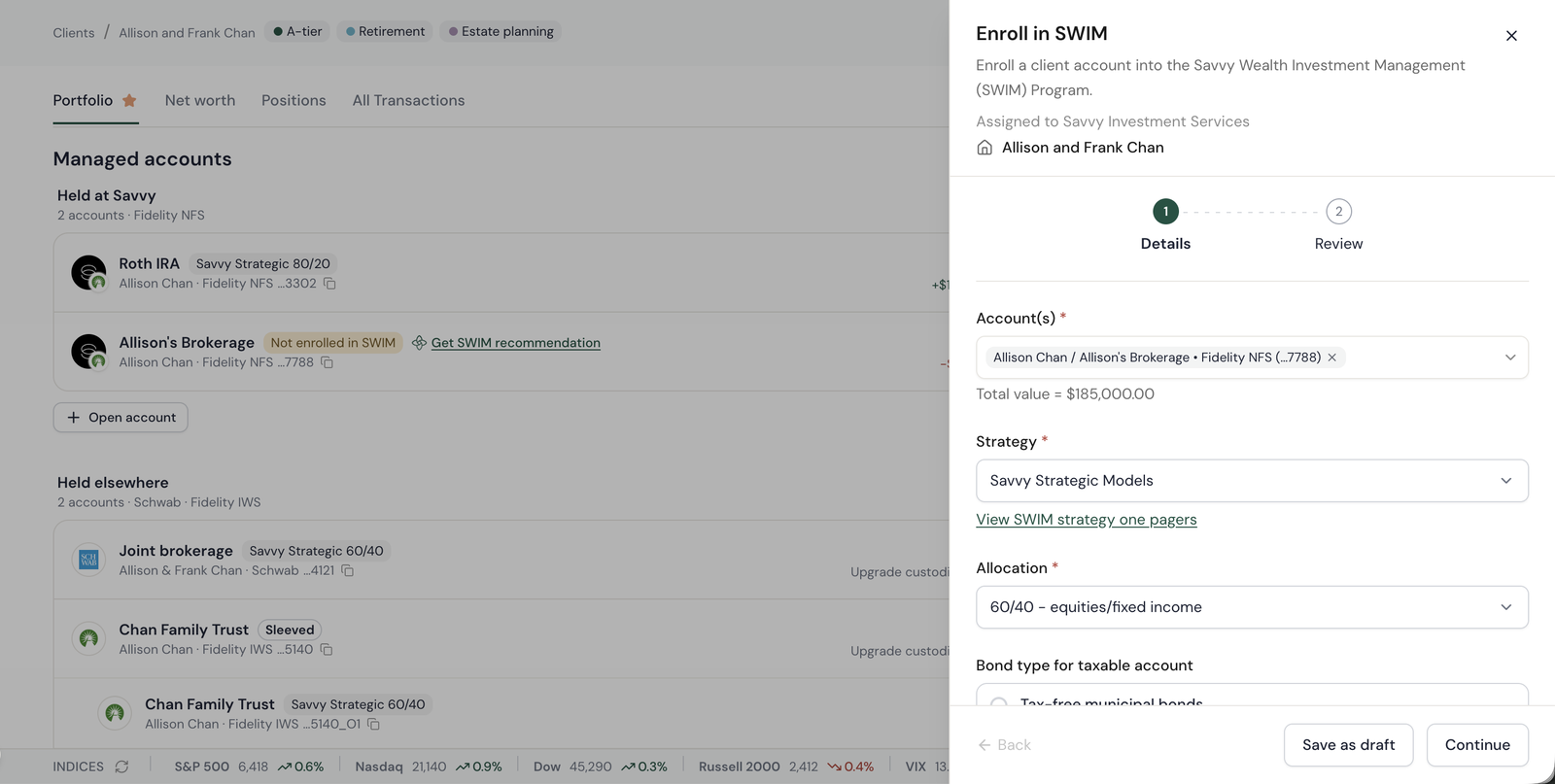Screen dimensions: 1555x784
Task: Switch to the Net worth tab
Action: click(200, 100)
